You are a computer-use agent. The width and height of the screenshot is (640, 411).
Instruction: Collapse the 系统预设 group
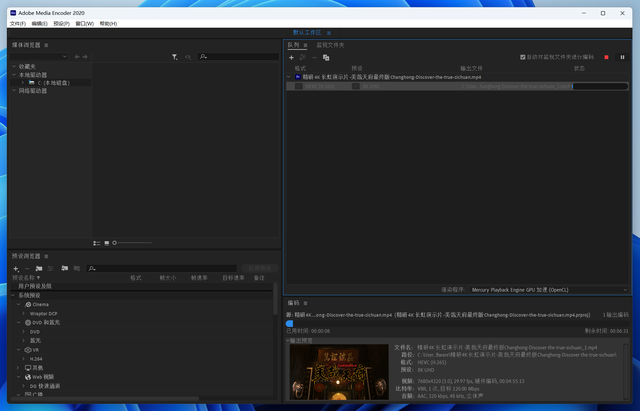pyautogui.click(x=13, y=295)
